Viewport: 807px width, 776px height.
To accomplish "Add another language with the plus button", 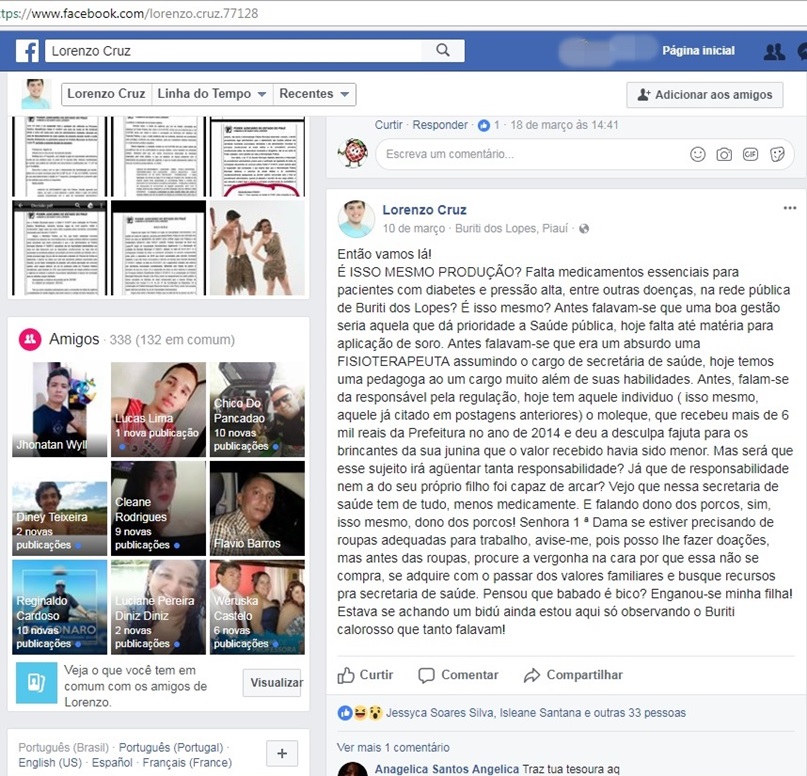I will tap(281, 754).
